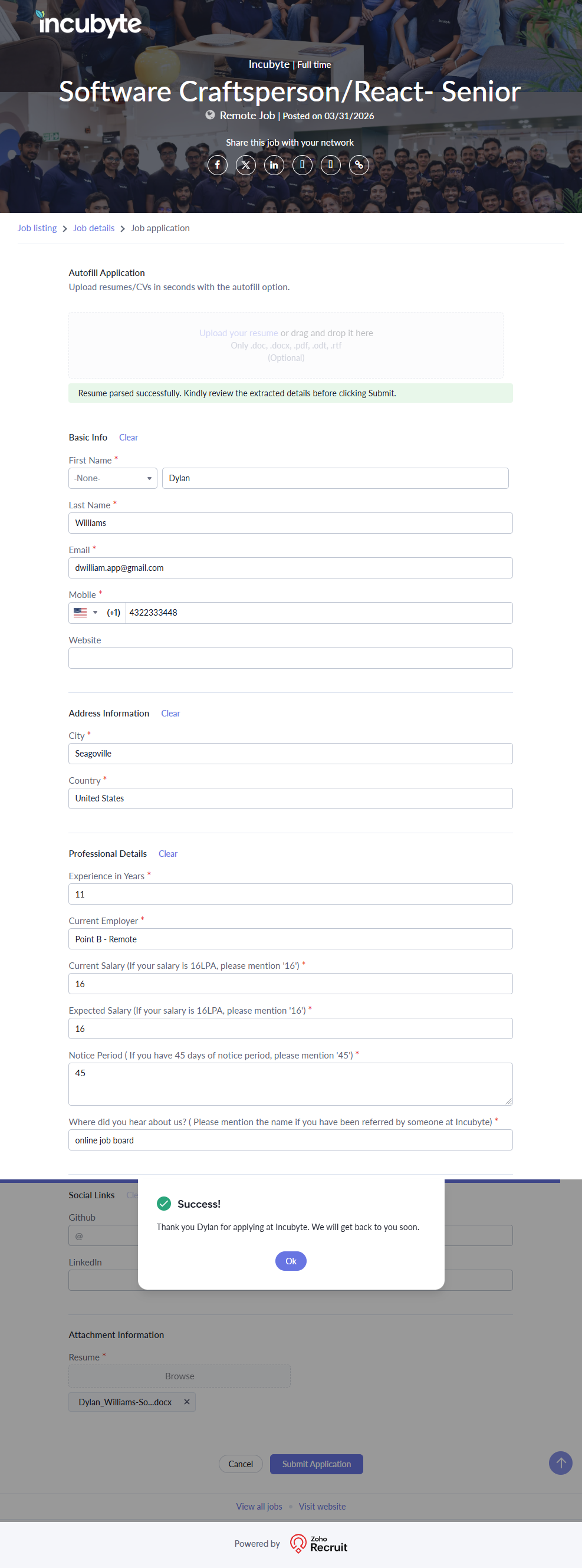The height and width of the screenshot is (1568, 582).
Task: Navigate to Job details breadcrumb
Action: [x=94, y=228]
